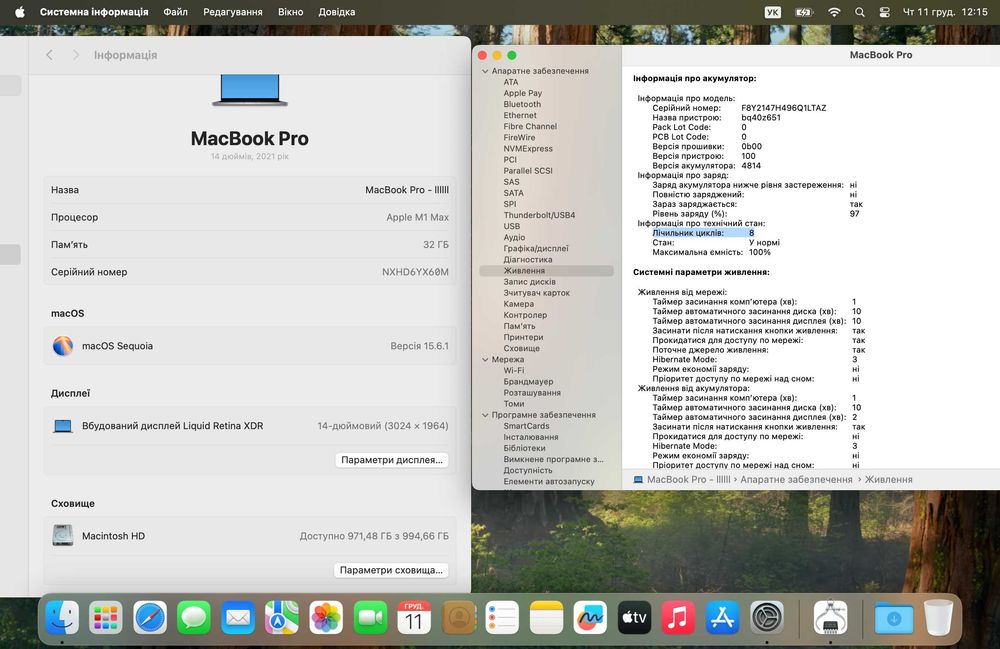Collapse Мережа tree section
This screenshot has width=1000, height=649.
click(x=485, y=360)
